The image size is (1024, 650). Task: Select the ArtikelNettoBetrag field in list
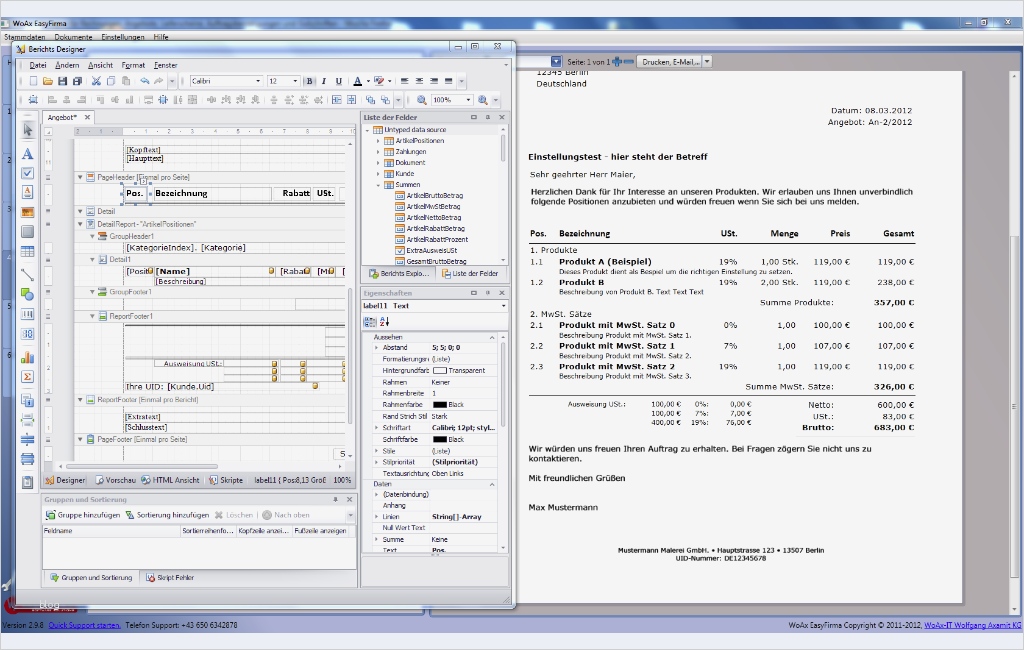tap(433, 217)
